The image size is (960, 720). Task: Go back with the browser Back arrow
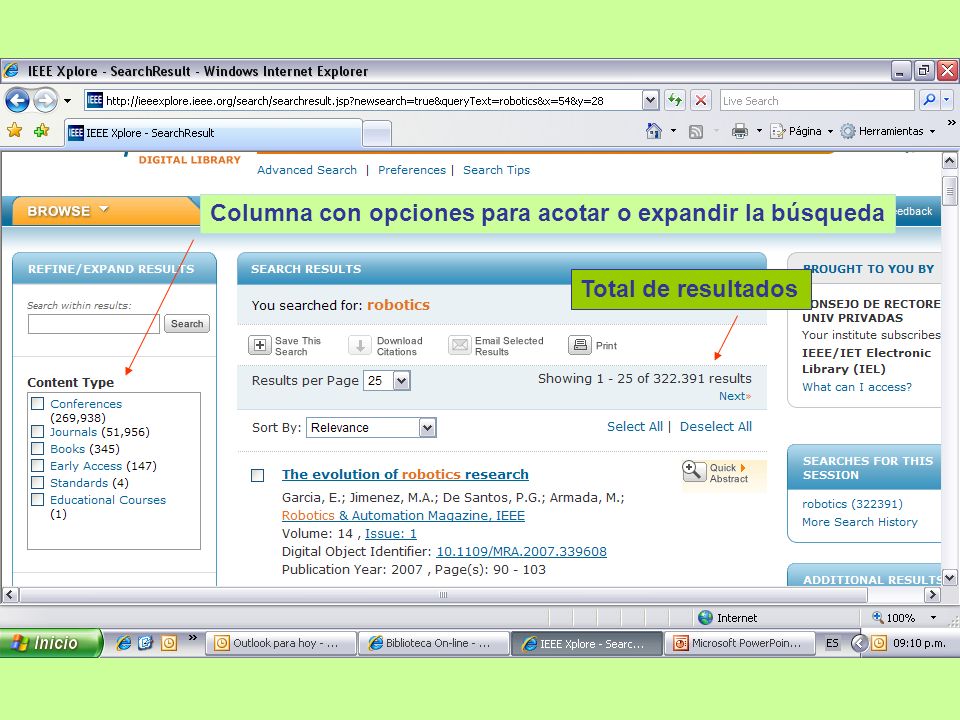17,100
